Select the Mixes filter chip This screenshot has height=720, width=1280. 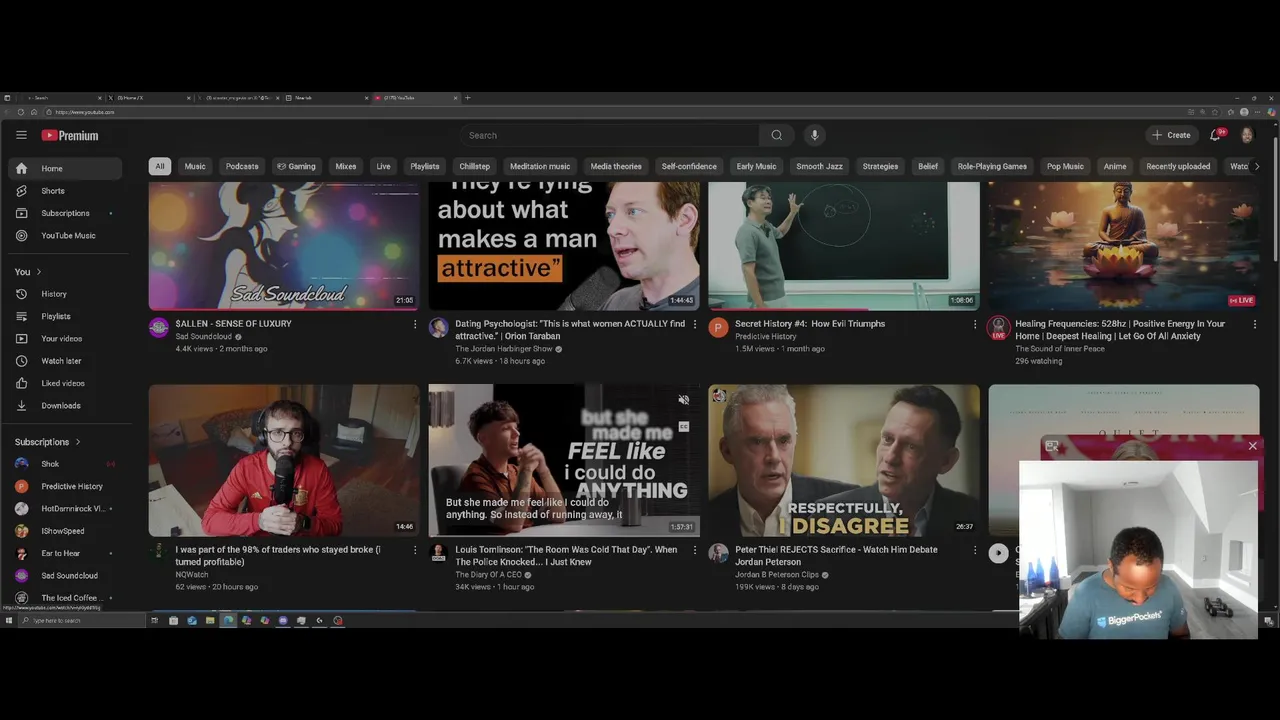346,166
